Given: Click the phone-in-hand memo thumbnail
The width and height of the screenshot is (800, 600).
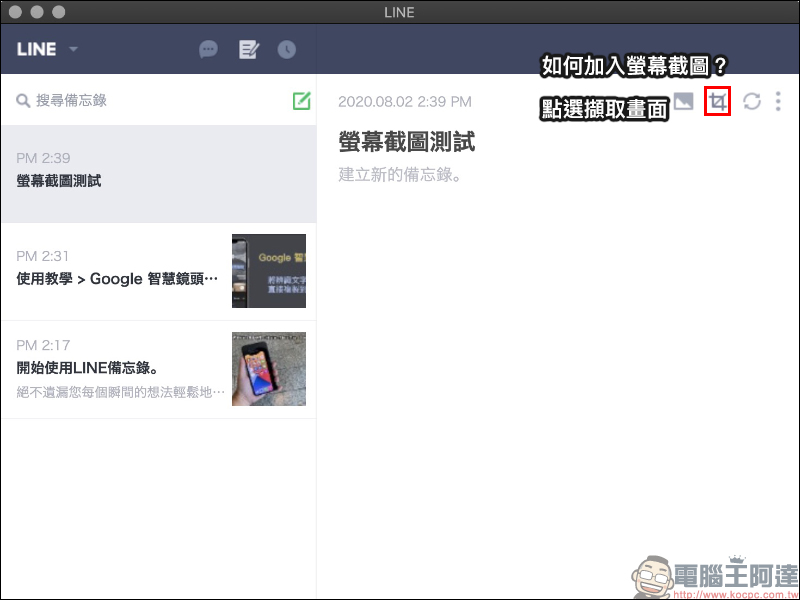Looking at the screenshot, I should click(269, 369).
